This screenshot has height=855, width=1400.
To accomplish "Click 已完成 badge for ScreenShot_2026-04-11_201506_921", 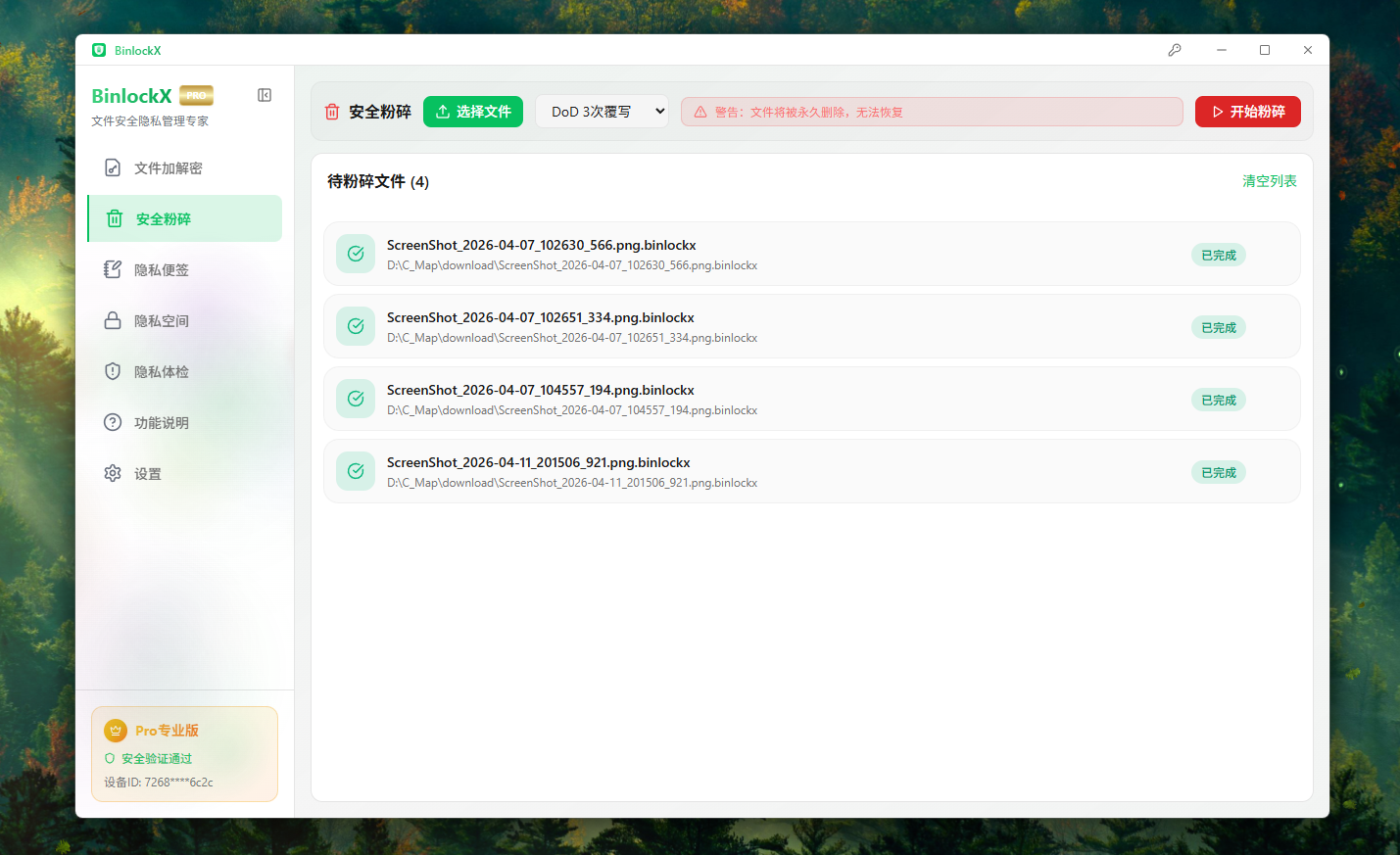I will 1219,472.
